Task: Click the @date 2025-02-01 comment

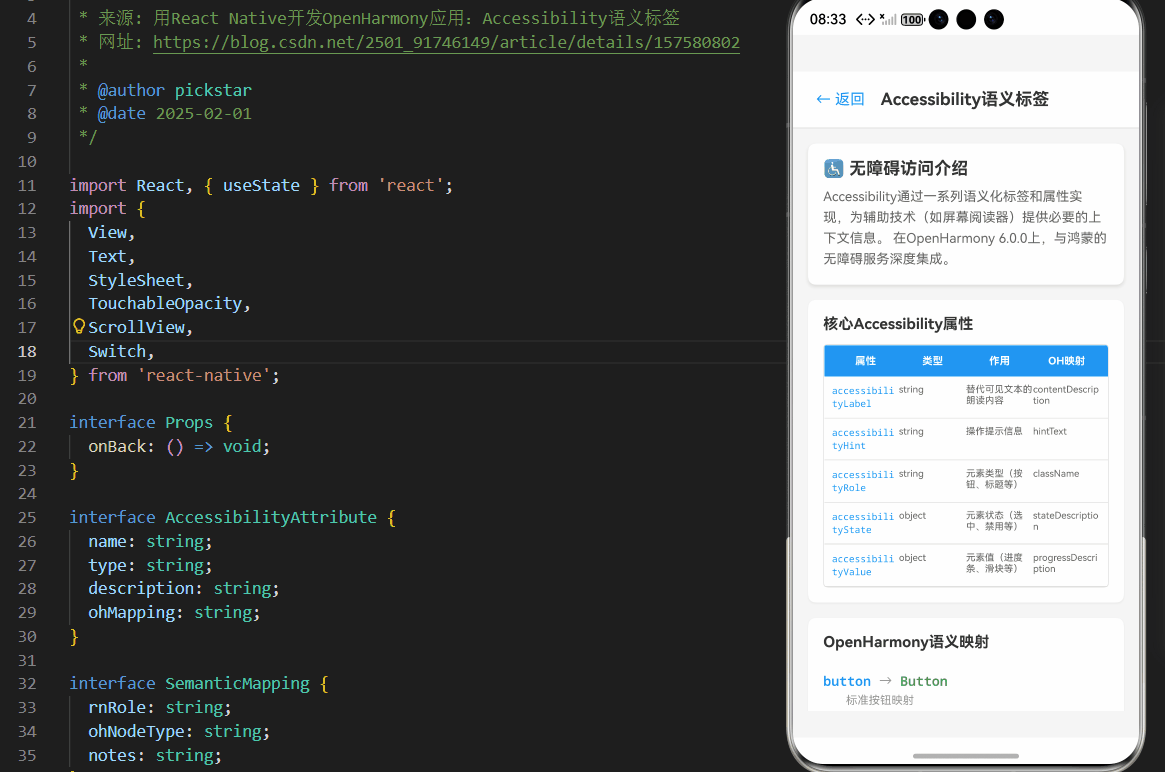Action: (x=175, y=114)
